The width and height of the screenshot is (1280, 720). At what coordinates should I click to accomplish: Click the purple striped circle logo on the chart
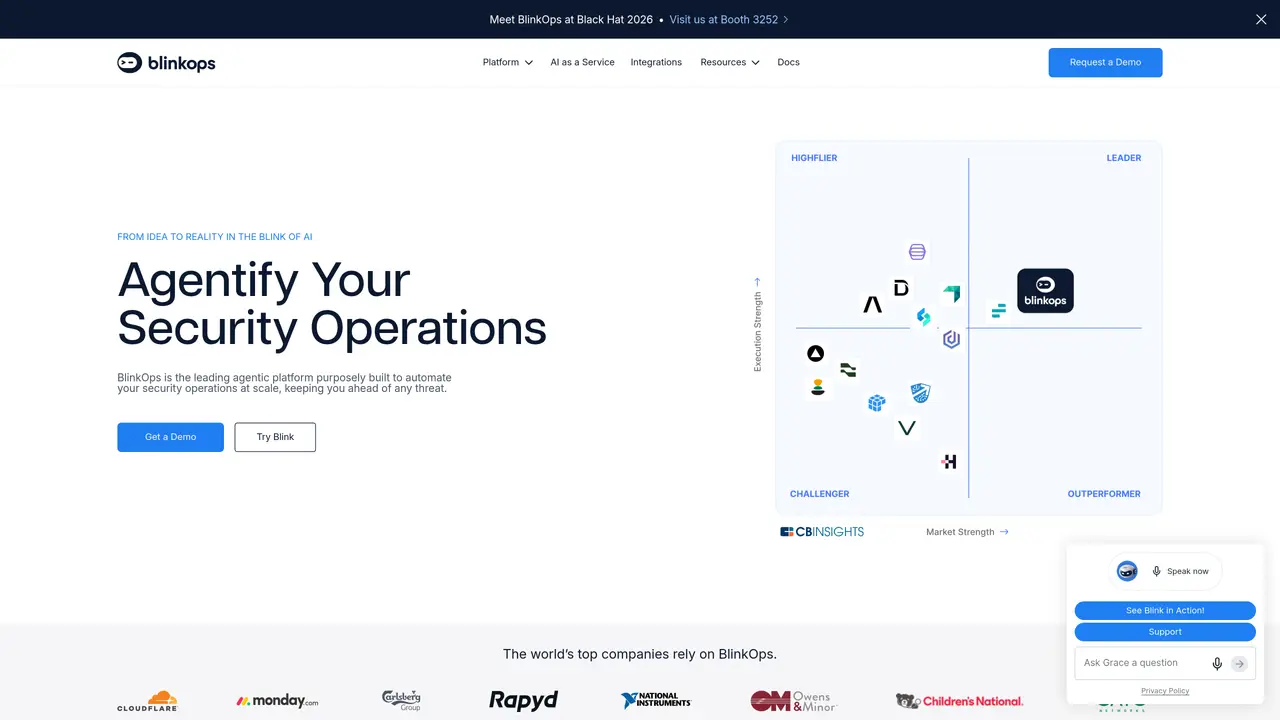[917, 252]
